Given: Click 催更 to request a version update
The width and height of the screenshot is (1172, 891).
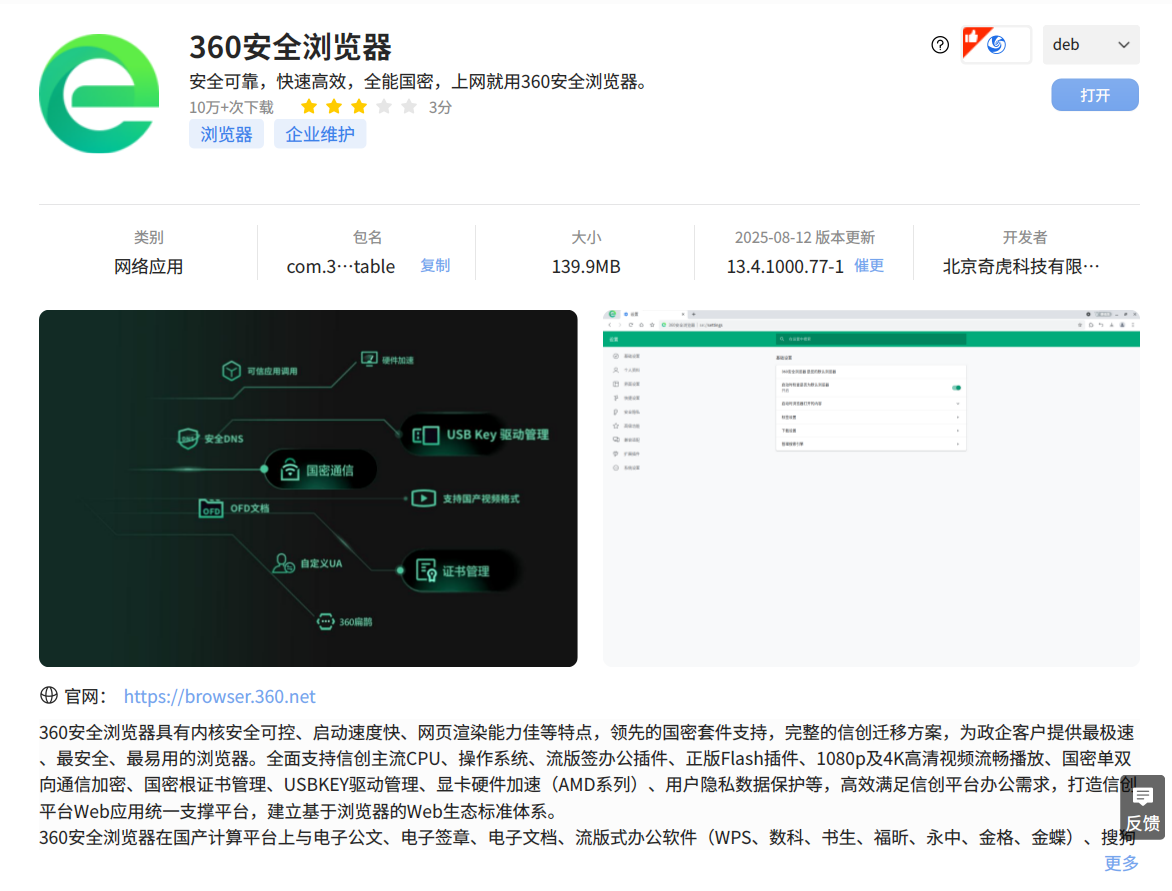Looking at the screenshot, I should [x=868, y=266].
